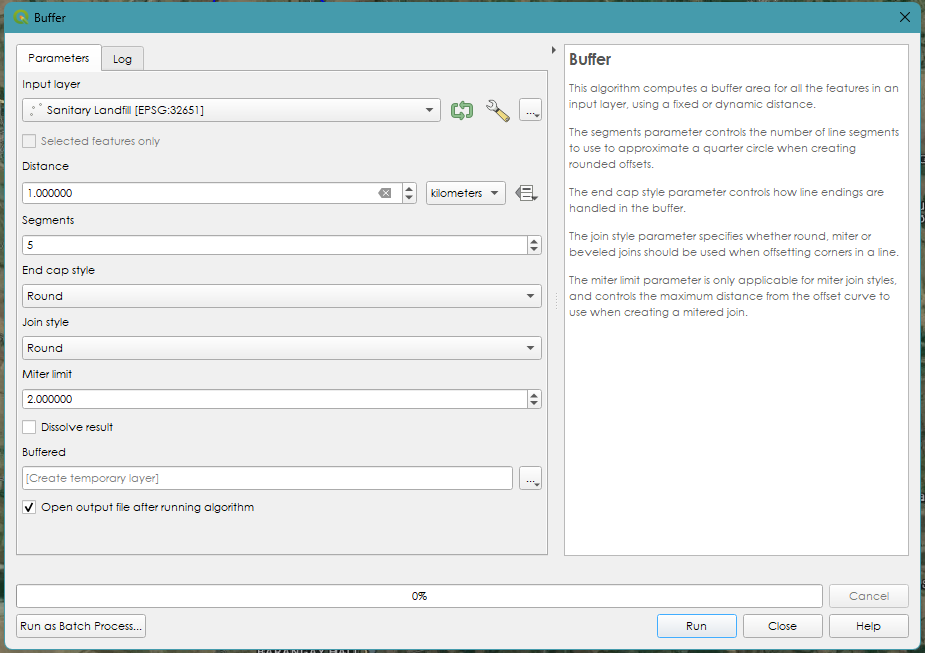The width and height of the screenshot is (925, 653).
Task: Change the distance units from kilometers
Action: pyautogui.click(x=465, y=193)
